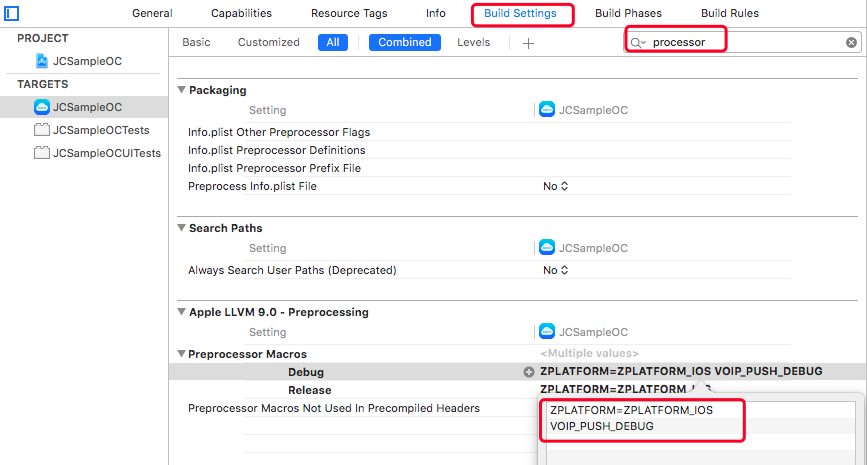
Task: Click the Preprocessor Macros setting name
Action: pos(247,354)
